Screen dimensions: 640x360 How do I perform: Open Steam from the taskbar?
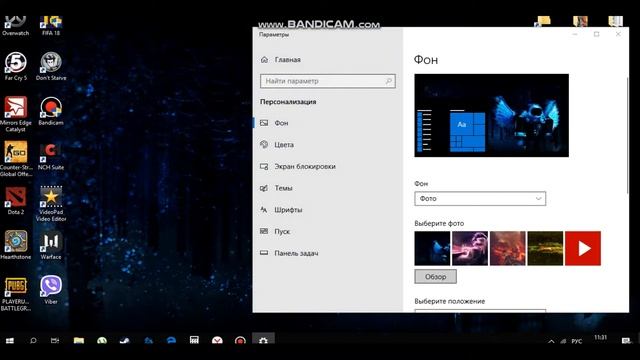(x=124, y=340)
